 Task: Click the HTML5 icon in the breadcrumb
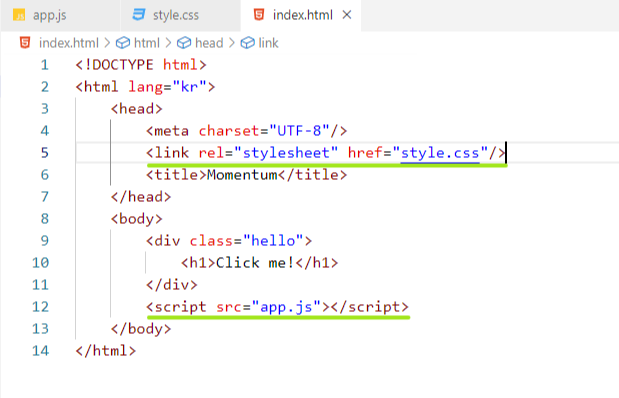pyautogui.click(x=25, y=43)
